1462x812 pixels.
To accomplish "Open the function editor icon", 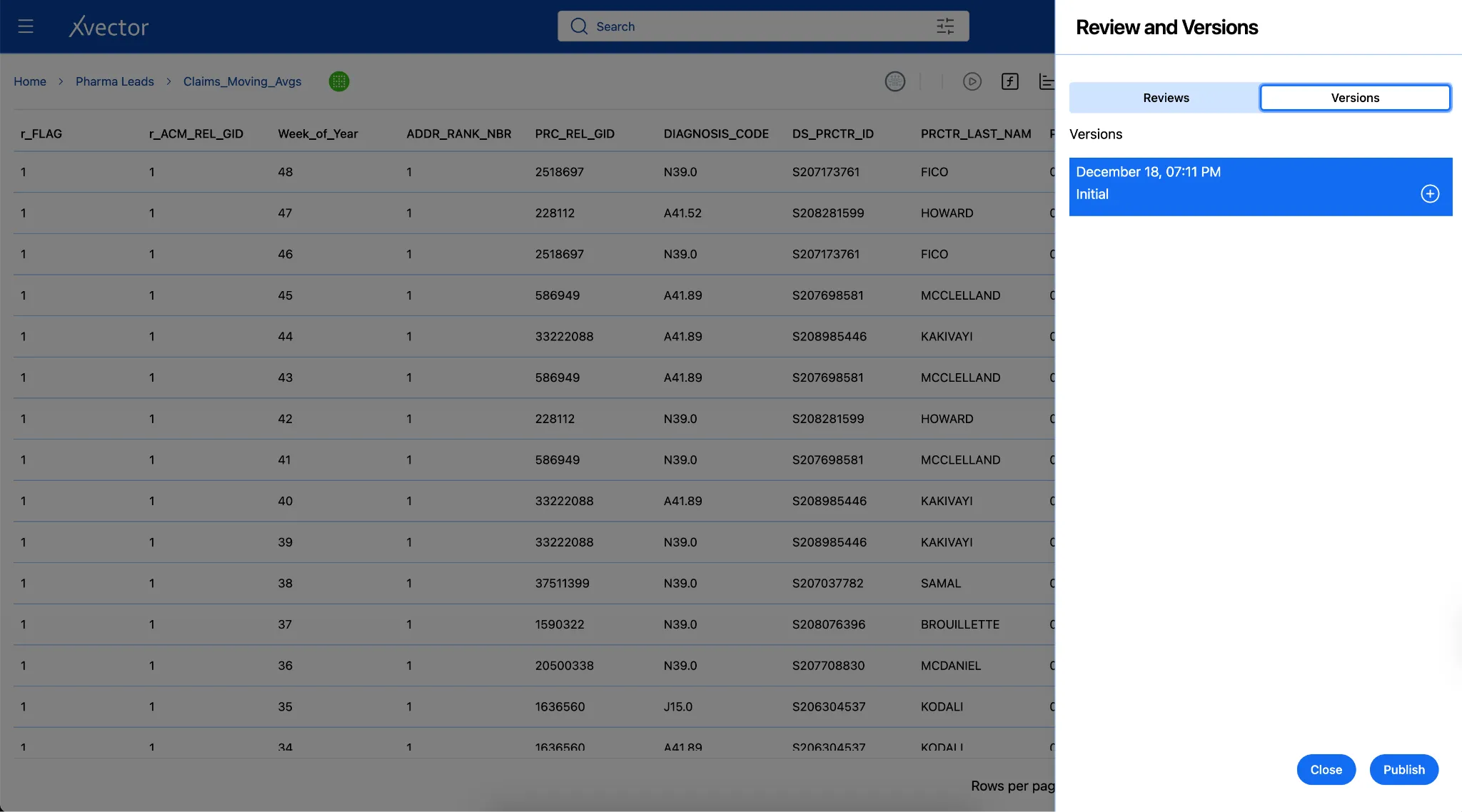I will pos(1010,81).
